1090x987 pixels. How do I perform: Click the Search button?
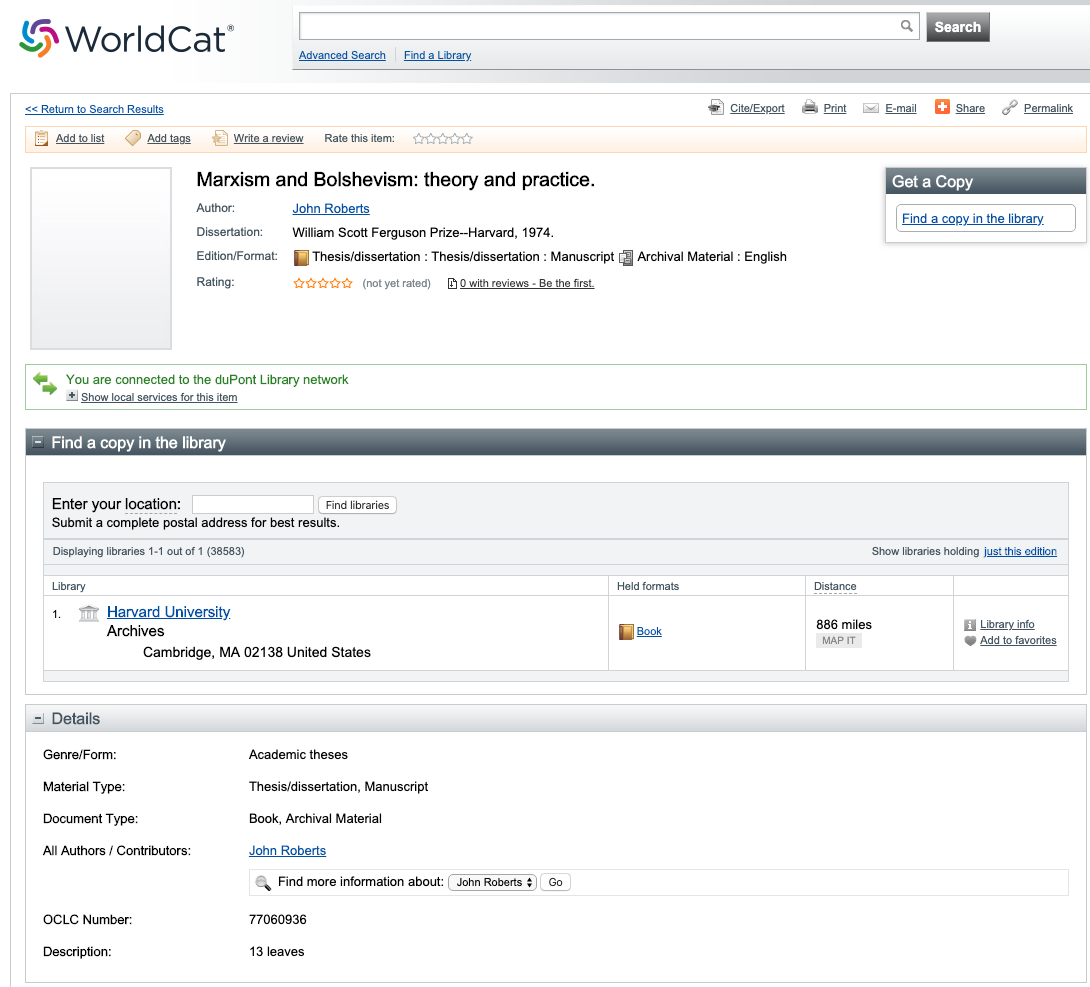coord(957,27)
